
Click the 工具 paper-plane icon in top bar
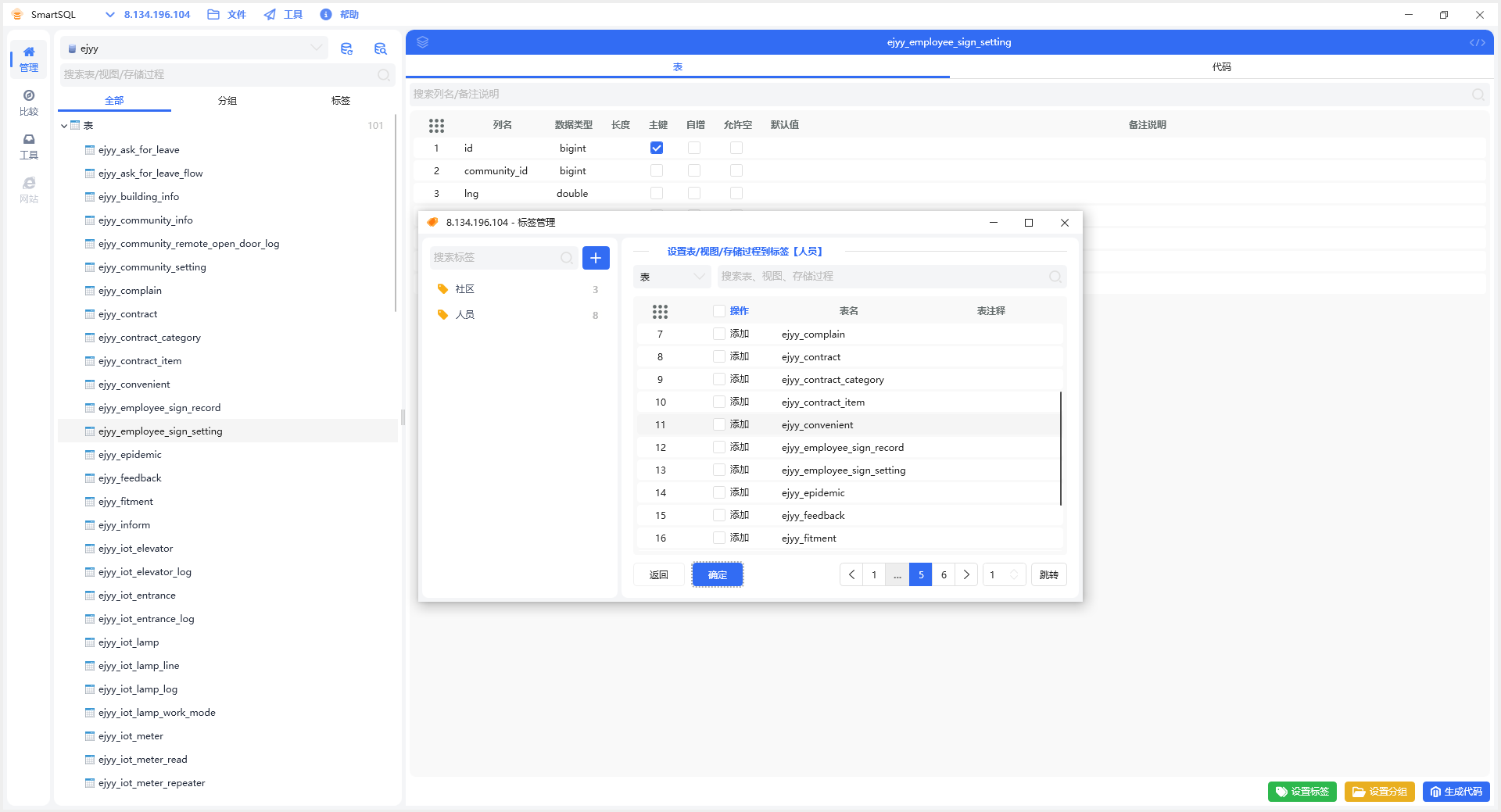pos(270,14)
